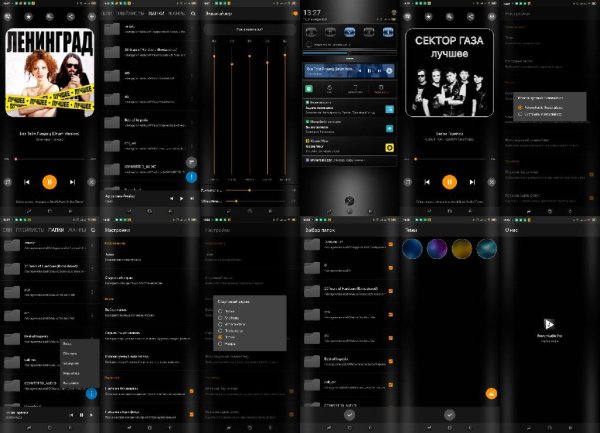600x433 pixels.
Task: Open the equalizer preset dropdown
Action: point(249,29)
